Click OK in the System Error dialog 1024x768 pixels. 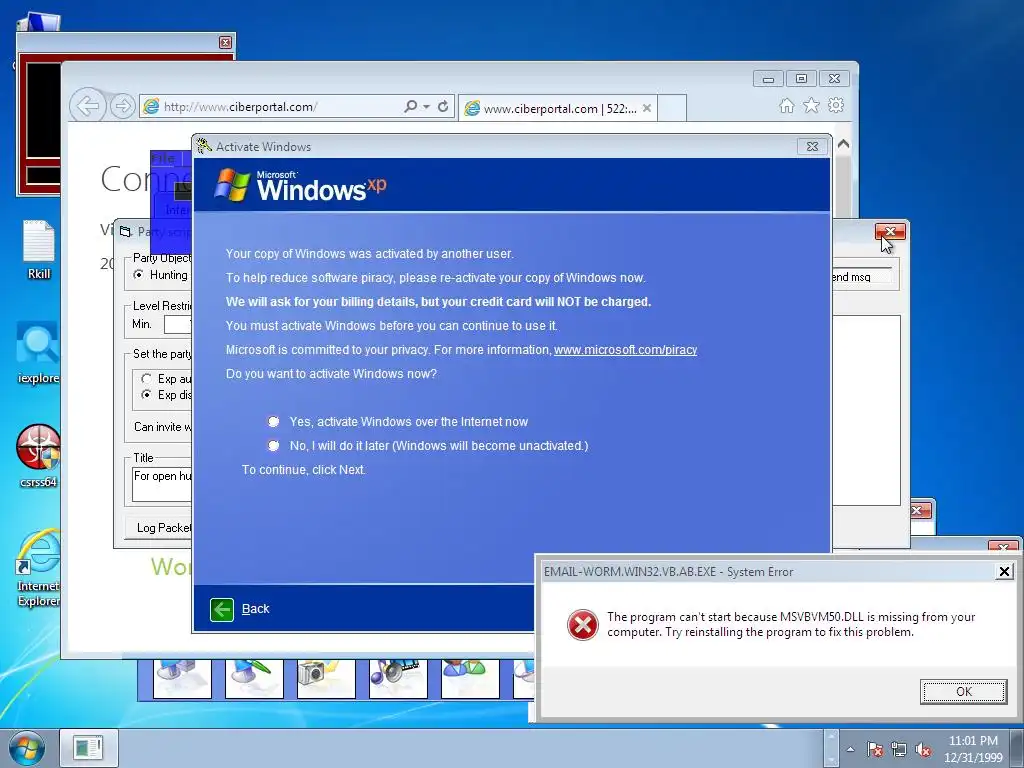(963, 692)
